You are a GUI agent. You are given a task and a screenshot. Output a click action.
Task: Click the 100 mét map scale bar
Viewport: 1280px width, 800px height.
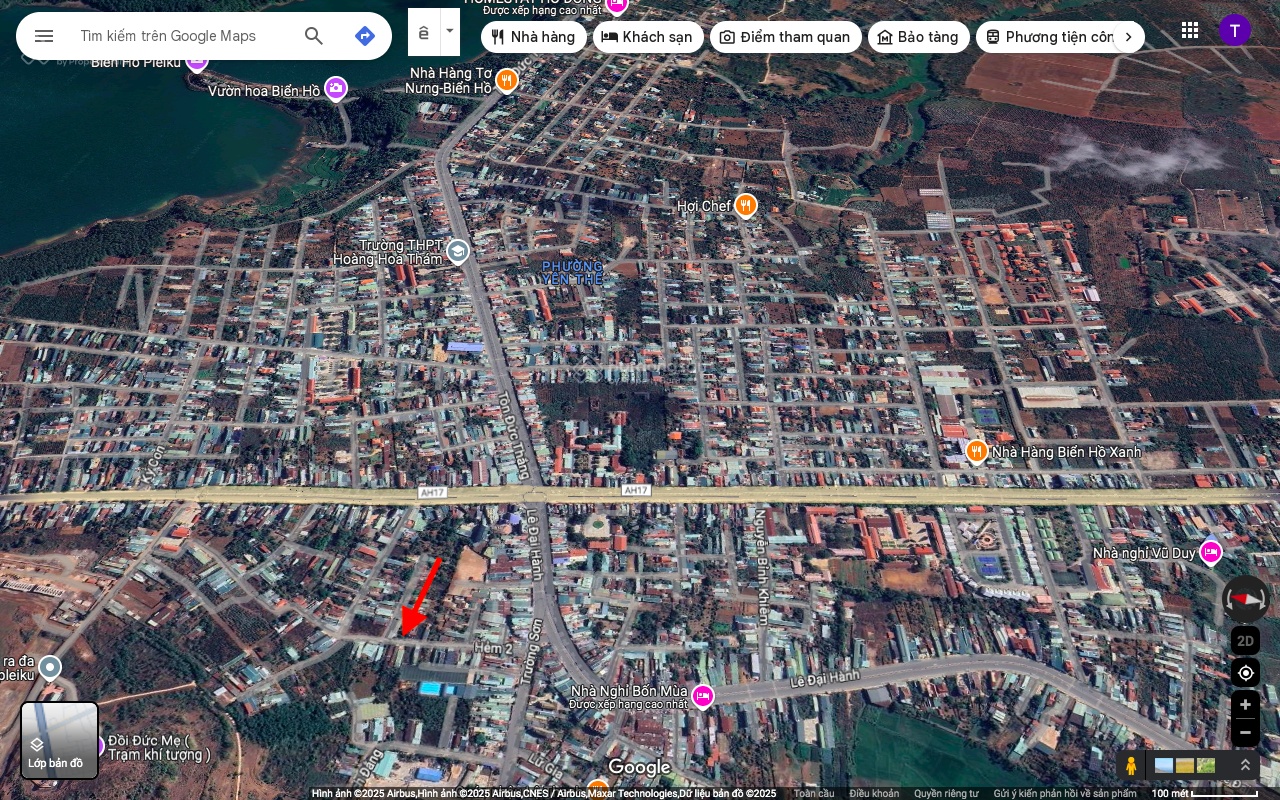click(1204, 793)
